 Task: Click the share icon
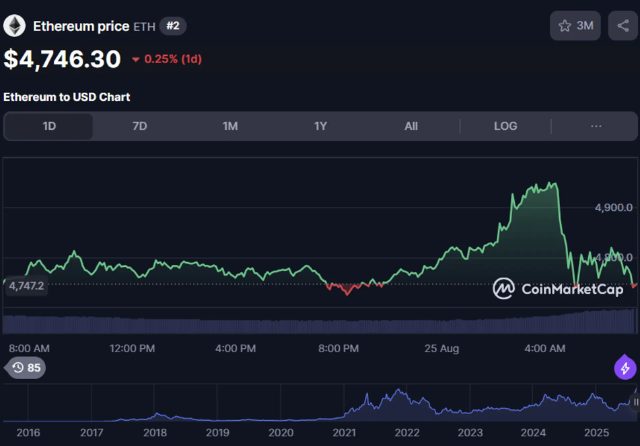point(622,26)
